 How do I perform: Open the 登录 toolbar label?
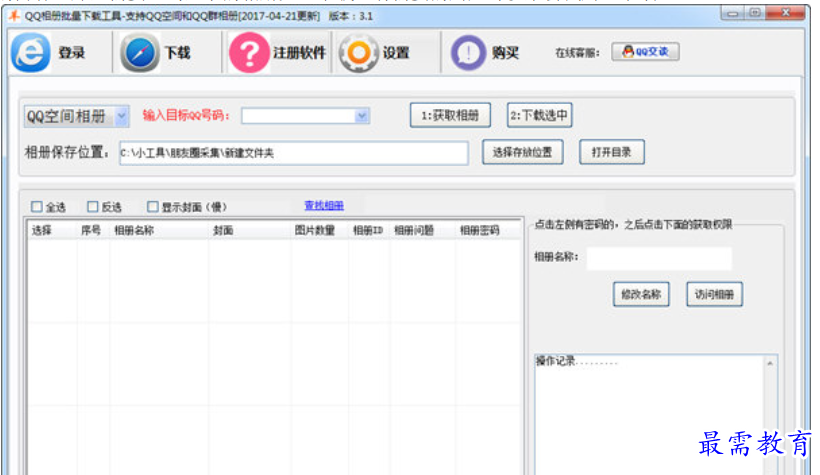71,53
